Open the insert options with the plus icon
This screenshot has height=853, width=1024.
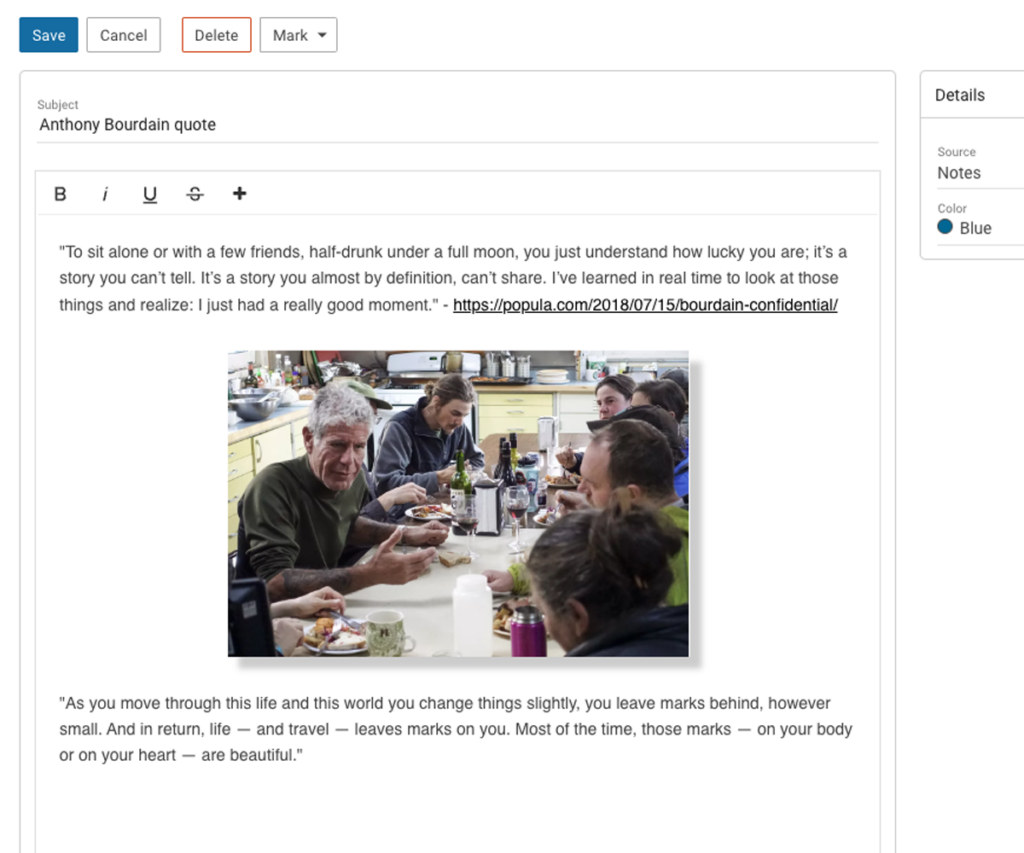click(239, 193)
